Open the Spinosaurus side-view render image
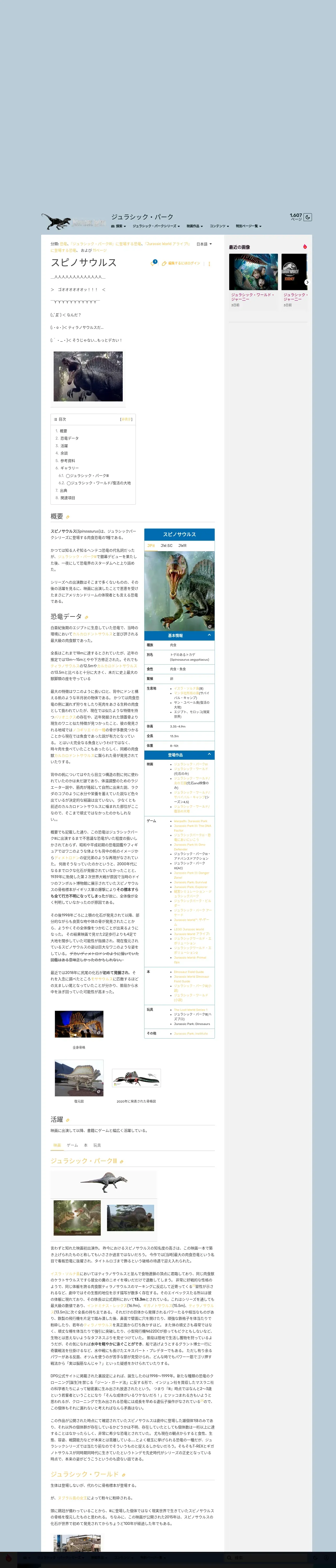 tap(103, 1183)
